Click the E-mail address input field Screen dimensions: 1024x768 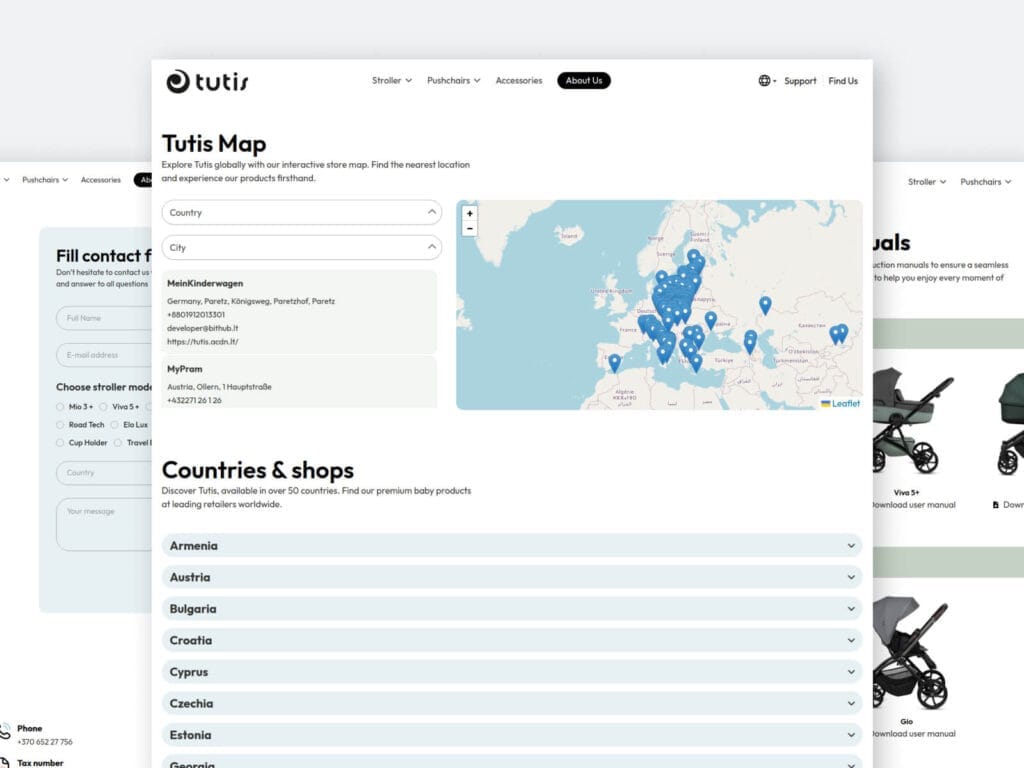104,355
